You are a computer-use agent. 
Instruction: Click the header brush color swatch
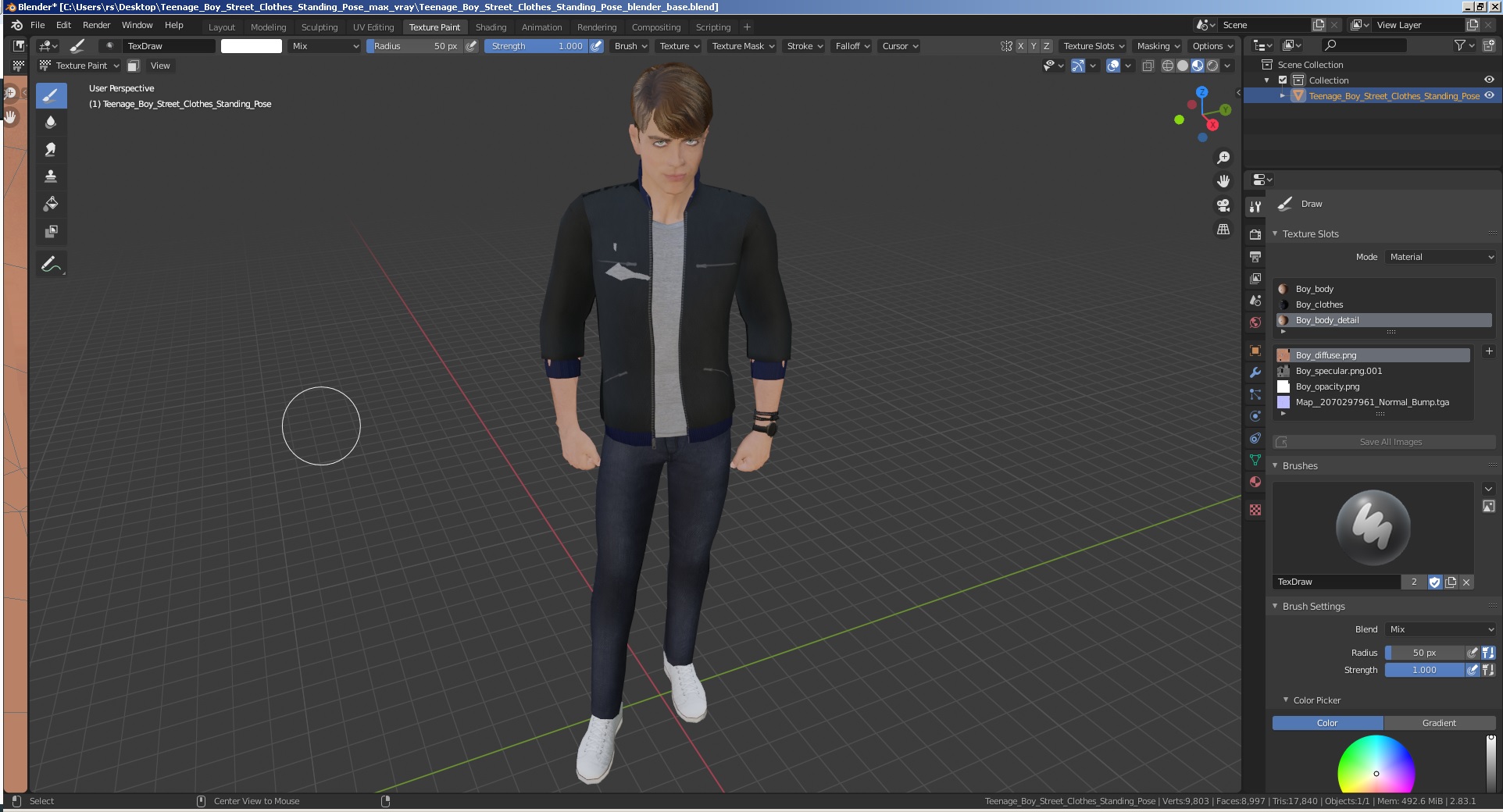pyautogui.click(x=252, y=46)
